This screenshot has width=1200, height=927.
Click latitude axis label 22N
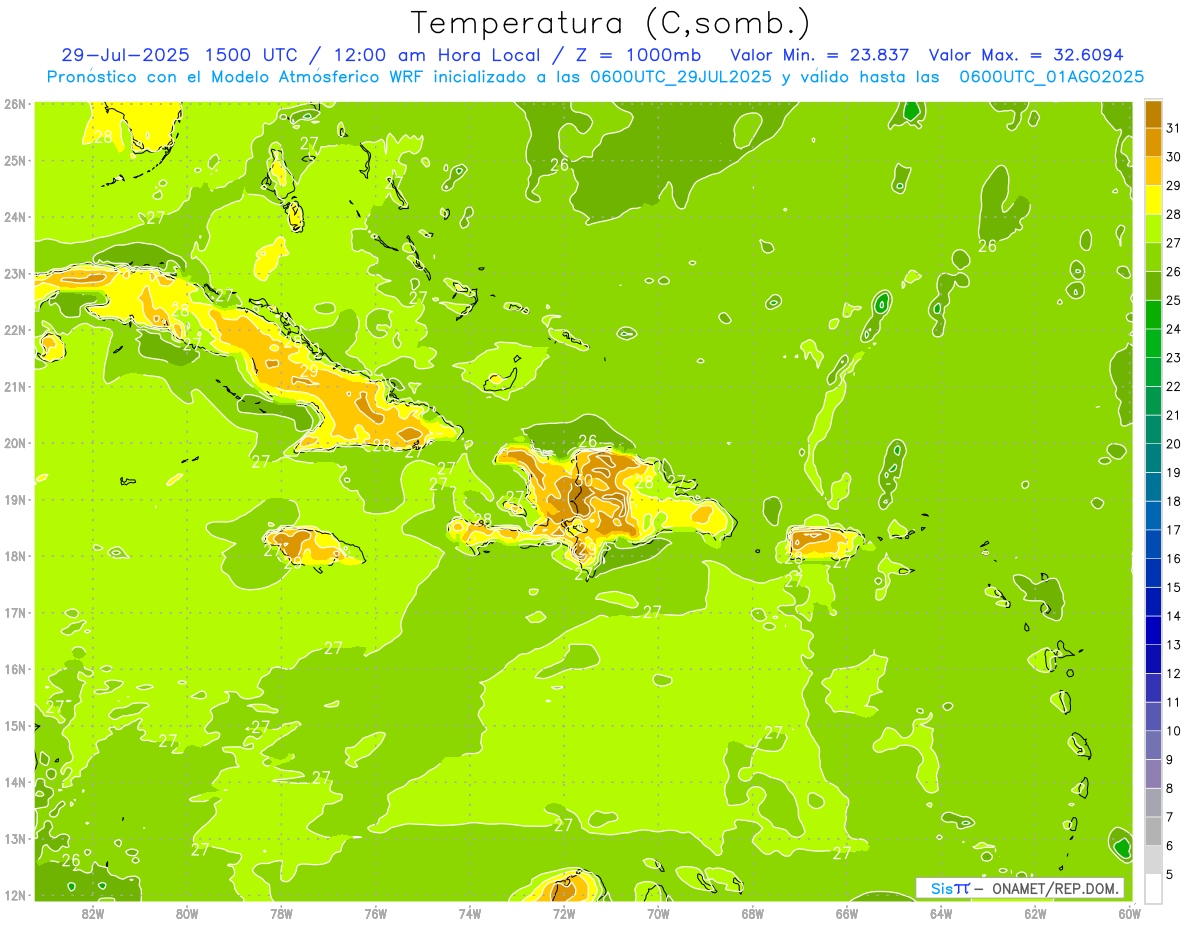(x=14, y=330)
